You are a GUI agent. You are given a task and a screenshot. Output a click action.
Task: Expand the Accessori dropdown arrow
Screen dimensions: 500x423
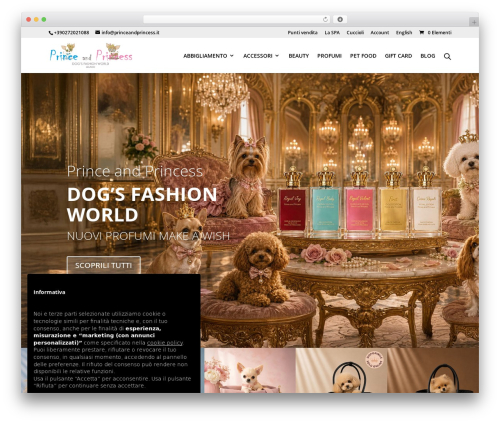coord(277,56)
